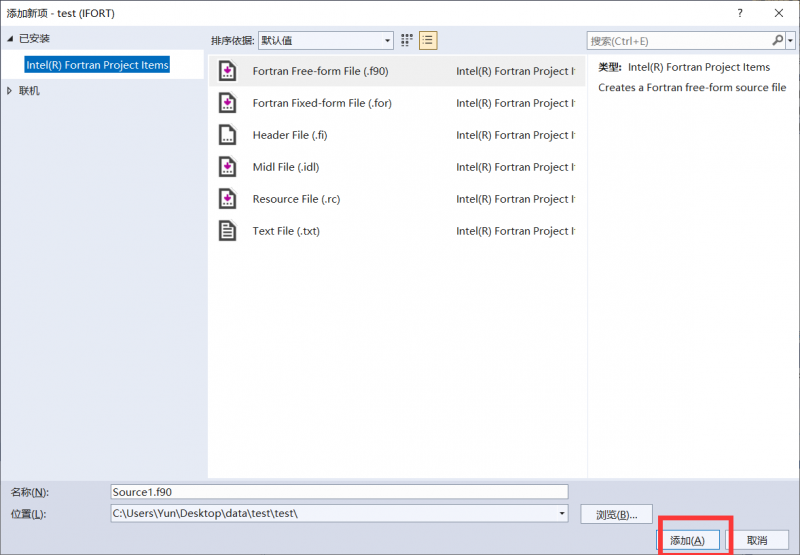The image size is (800, 555).
Task: Switch to small icons list view
Action: [x=428, y=40]
